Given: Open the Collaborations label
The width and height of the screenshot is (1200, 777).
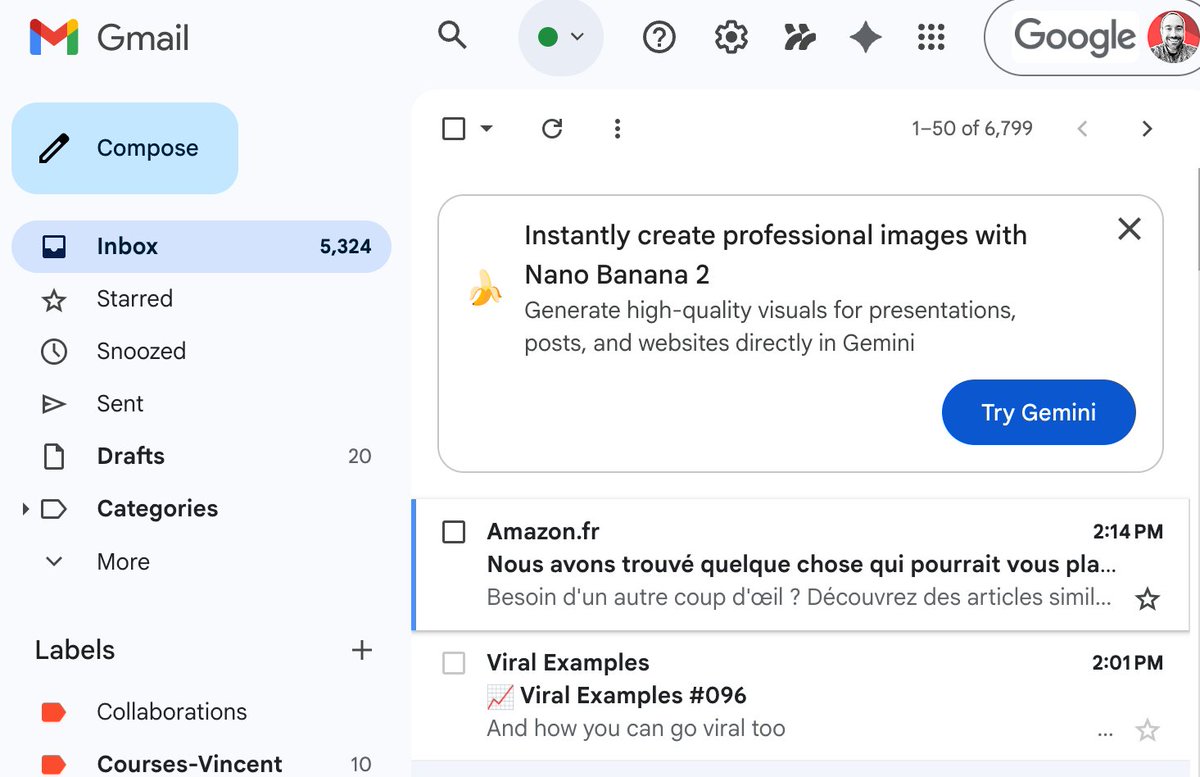Looking at the screenshot, I should click(x=201, y=712).
